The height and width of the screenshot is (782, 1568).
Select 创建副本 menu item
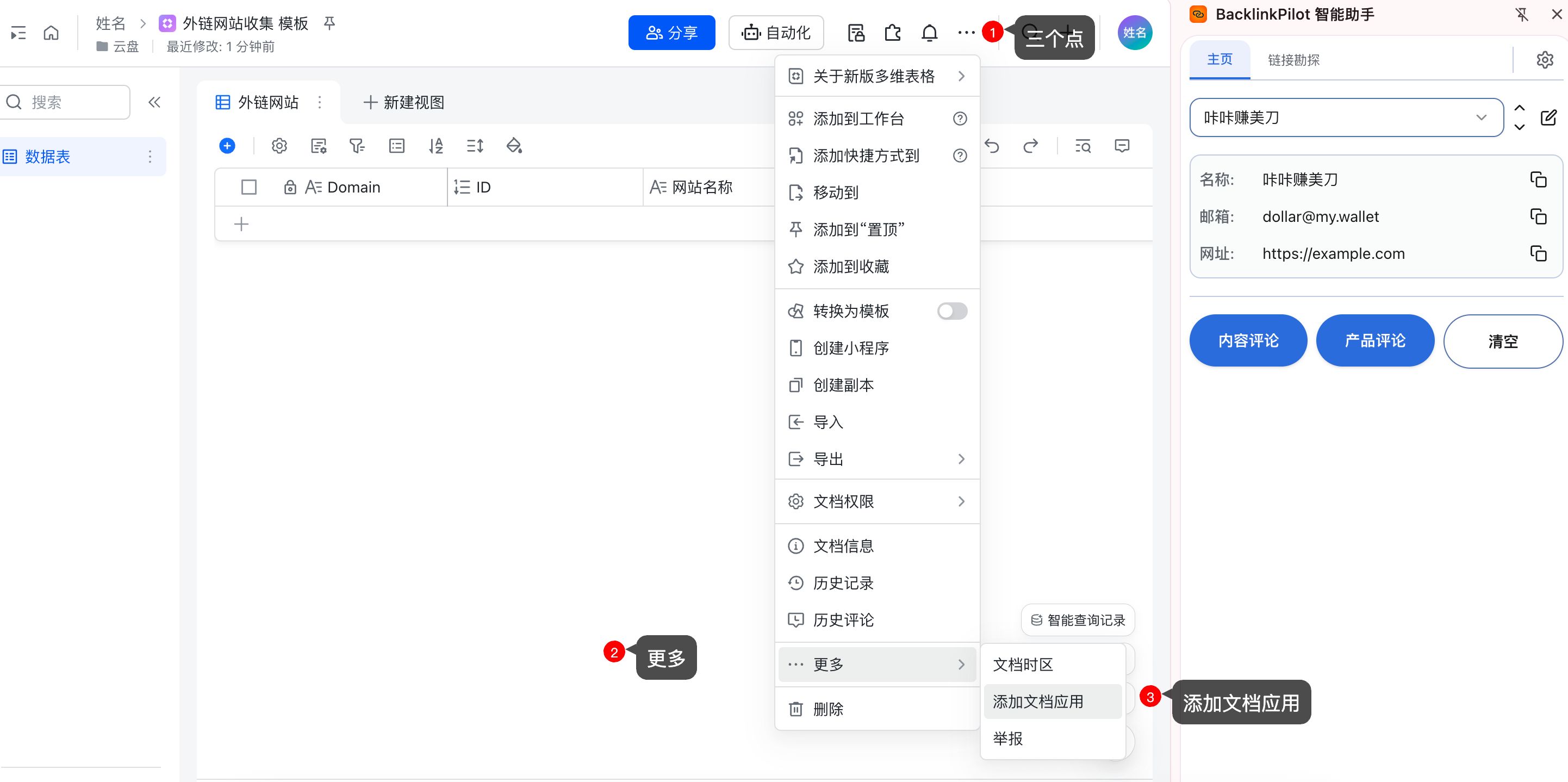pyautogui.click(x=877, y=385)
